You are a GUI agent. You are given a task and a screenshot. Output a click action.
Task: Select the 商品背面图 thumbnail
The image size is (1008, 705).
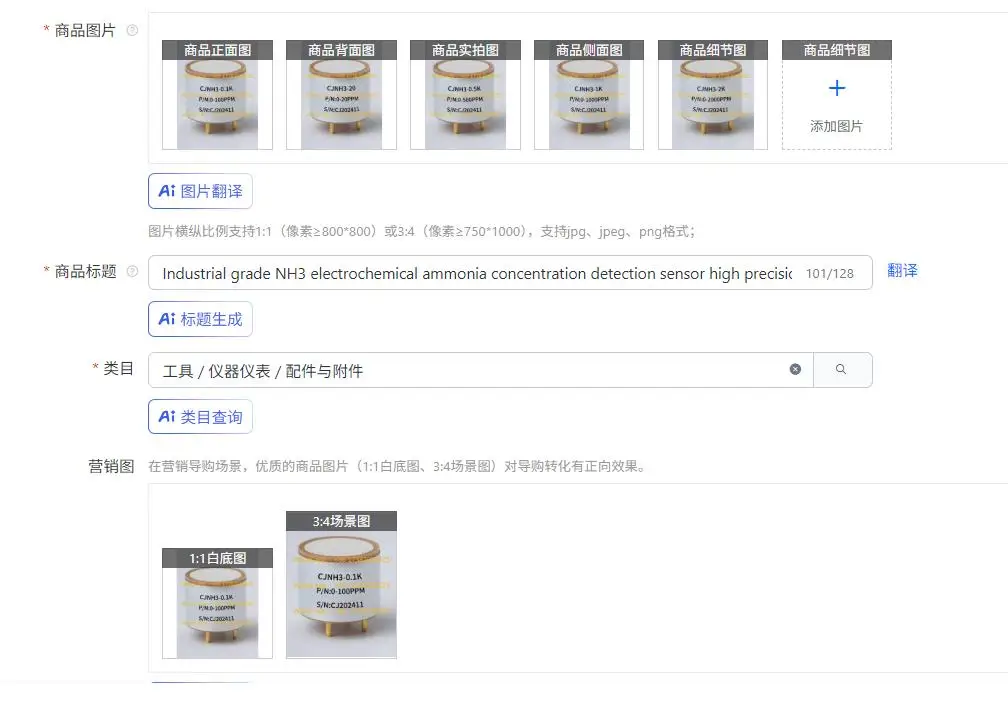341,95
